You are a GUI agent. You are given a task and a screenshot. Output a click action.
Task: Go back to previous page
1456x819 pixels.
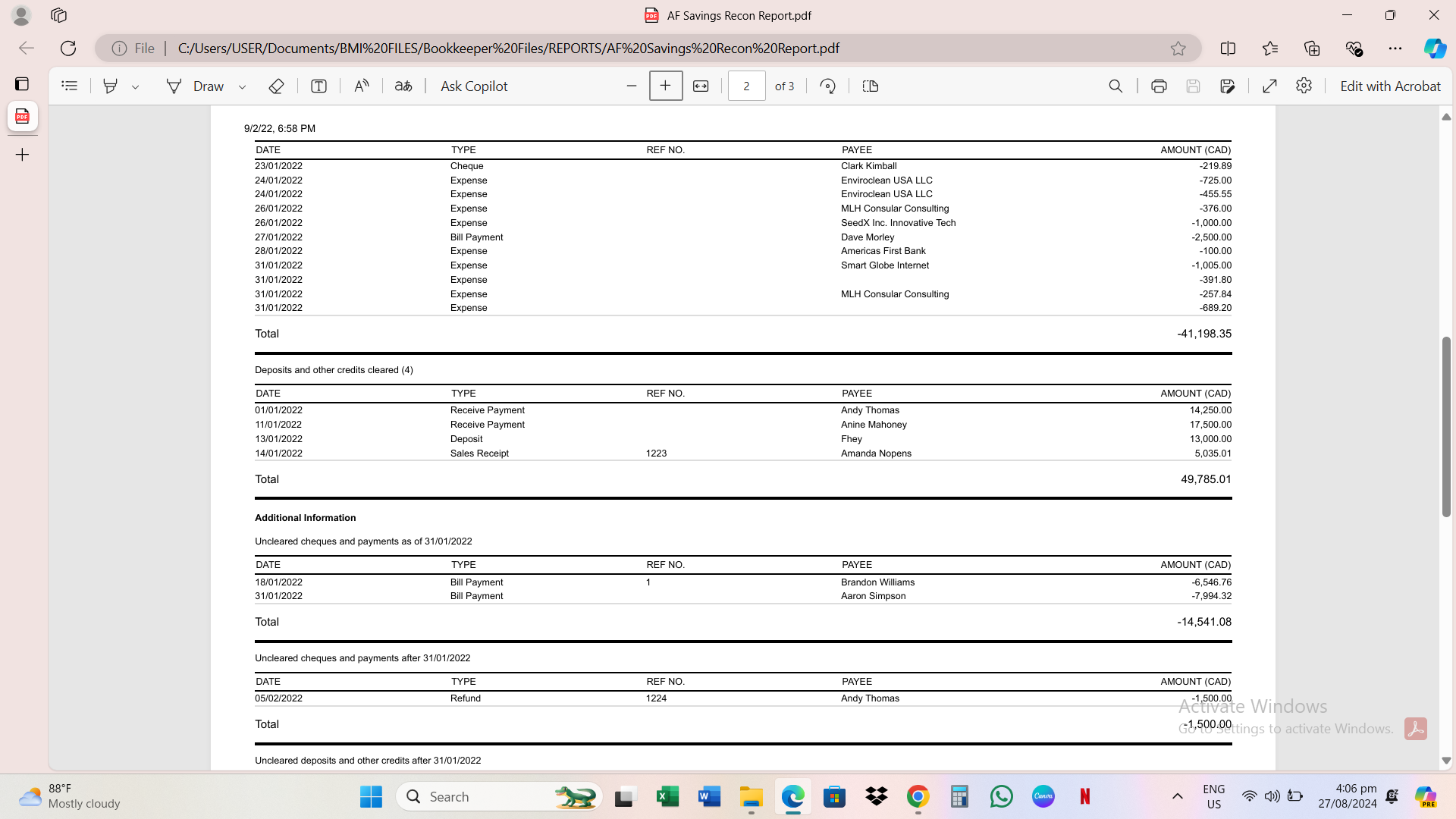27,49
